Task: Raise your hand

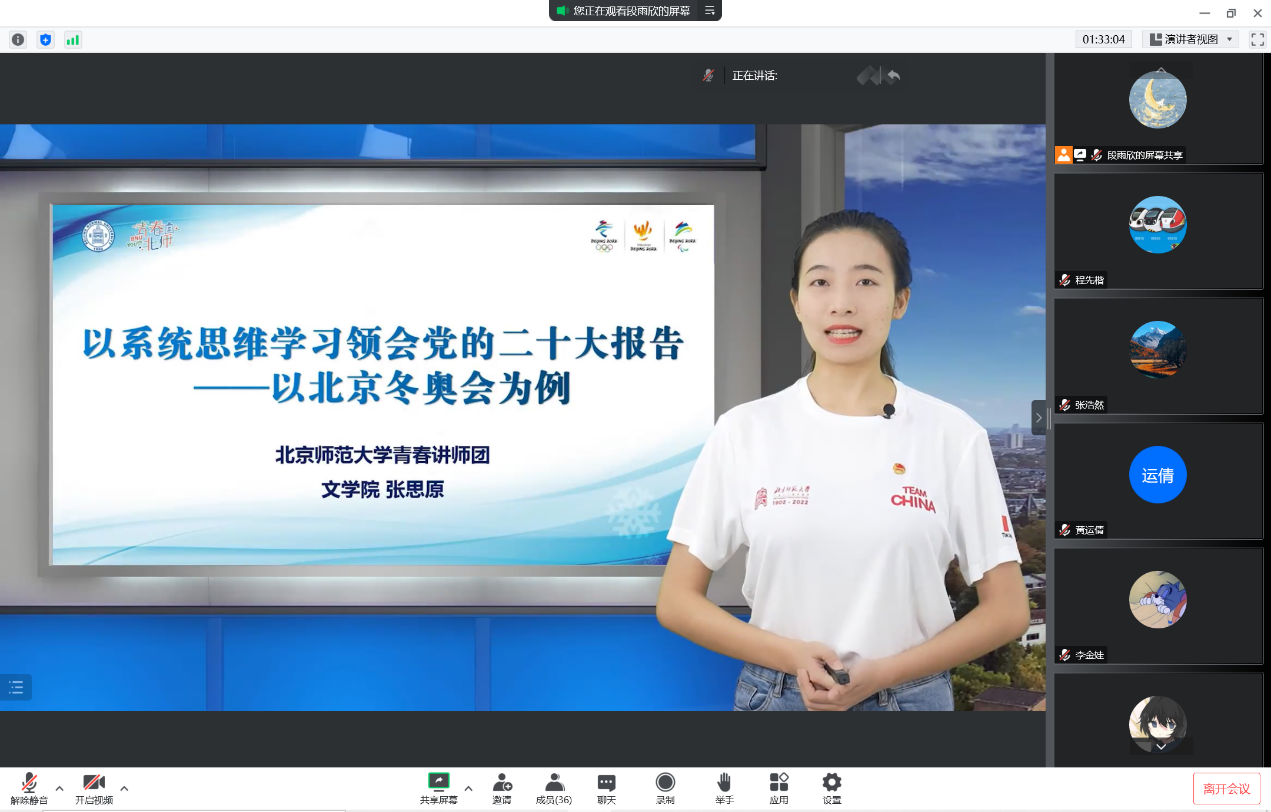Action: click(723, 787)
